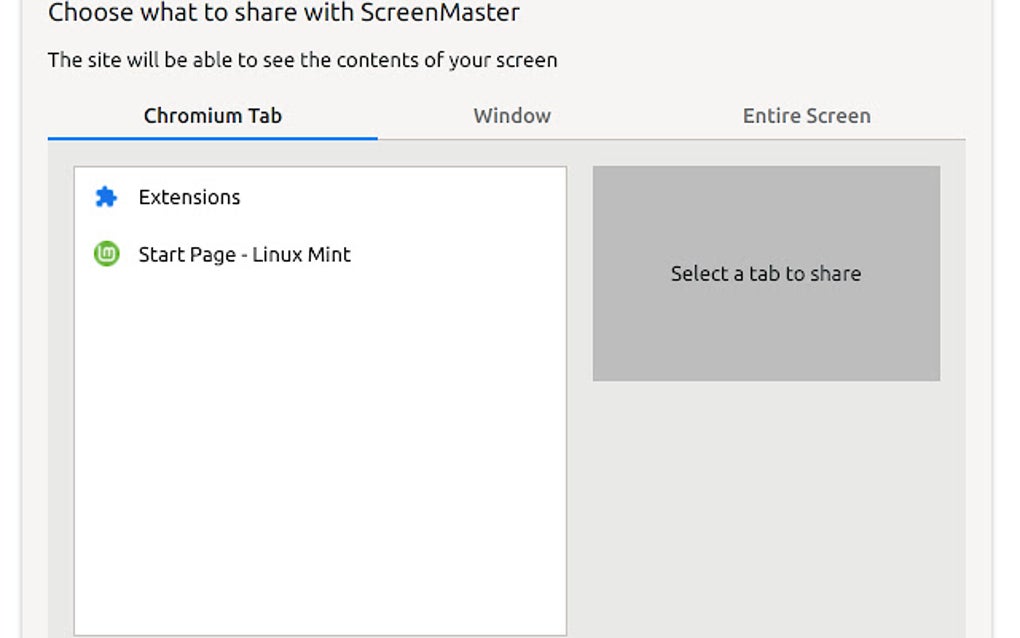Screen dimensions: 1020x638
Task: Click the gray tab preview placeholder
Action: pyautogui.click(x=766, y=273)
